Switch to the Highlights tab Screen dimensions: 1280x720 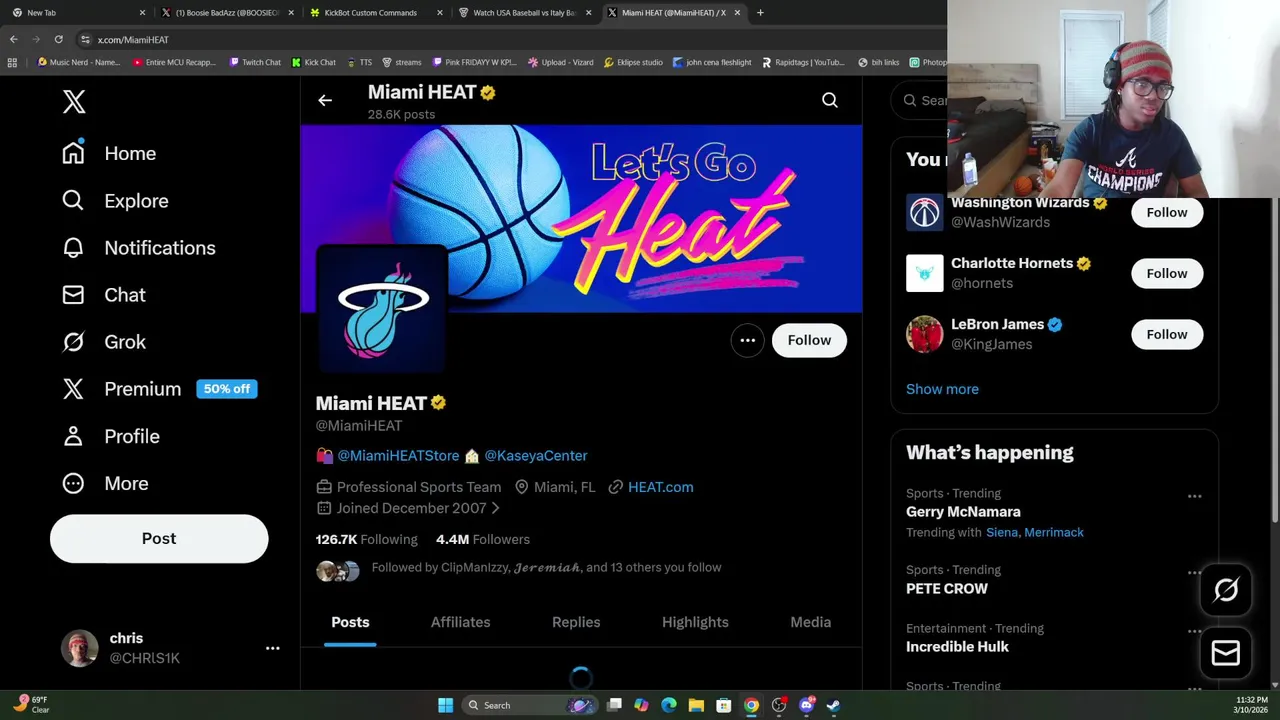tap(695, 622)
